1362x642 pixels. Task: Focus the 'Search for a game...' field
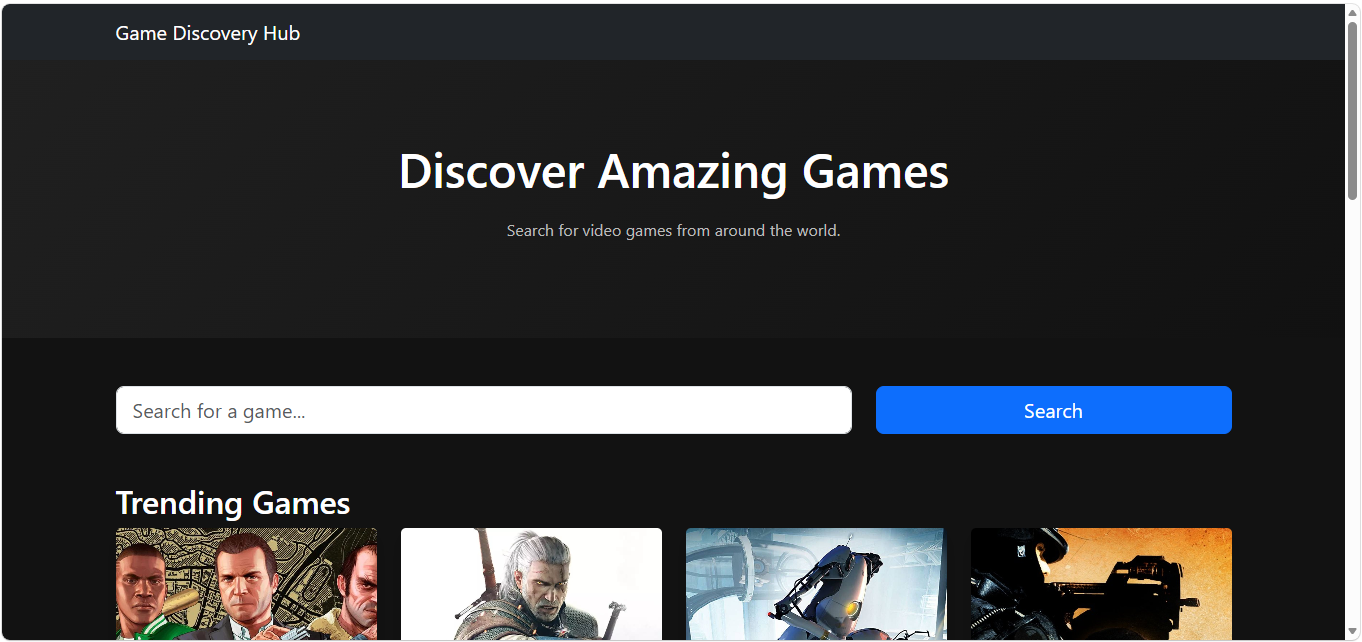coord(484,410)
